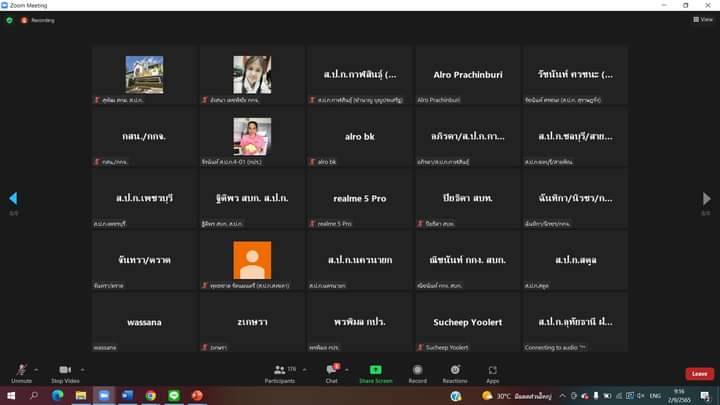Select the Sucheep Yoolert participant tile

pyautogui.click(x=467, y=322)
